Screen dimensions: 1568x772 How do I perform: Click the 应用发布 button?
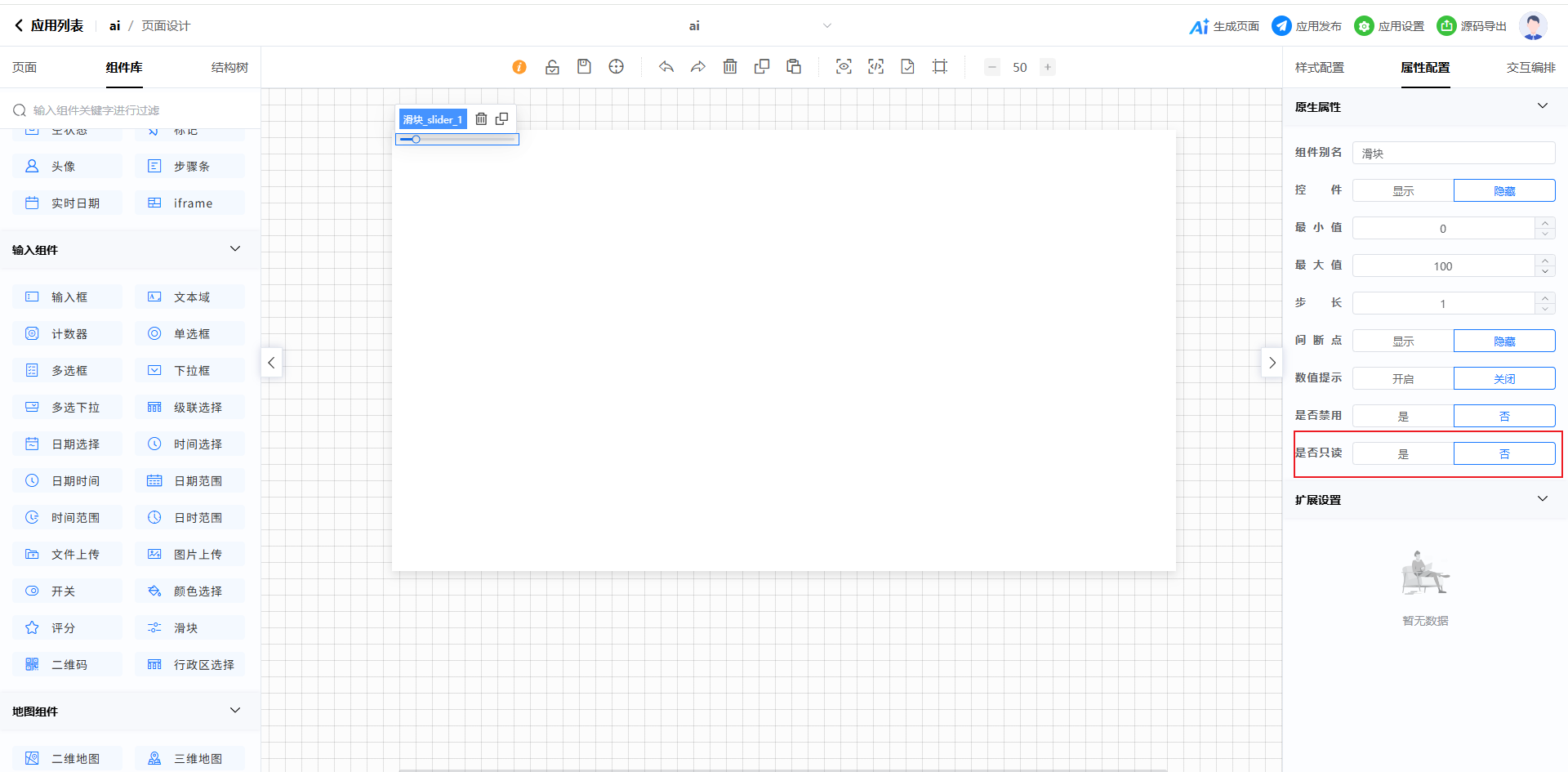pos(1307,26)
